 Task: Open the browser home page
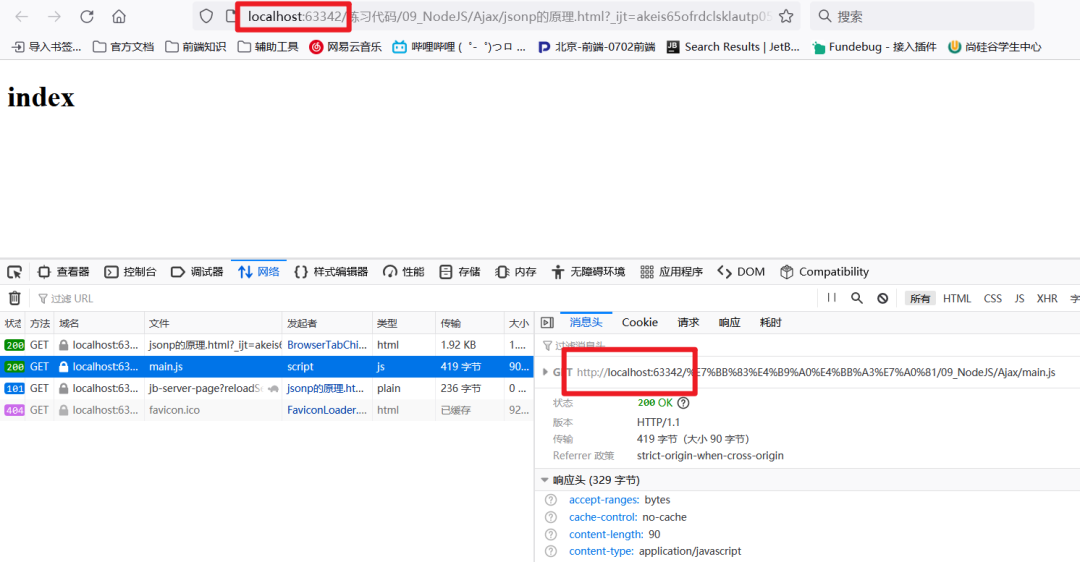(x=119, y=17)
